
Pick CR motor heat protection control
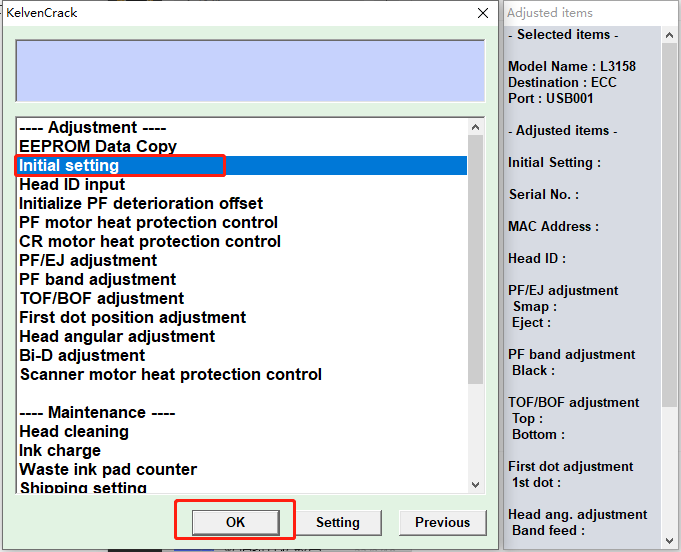(x=150, y=242)
